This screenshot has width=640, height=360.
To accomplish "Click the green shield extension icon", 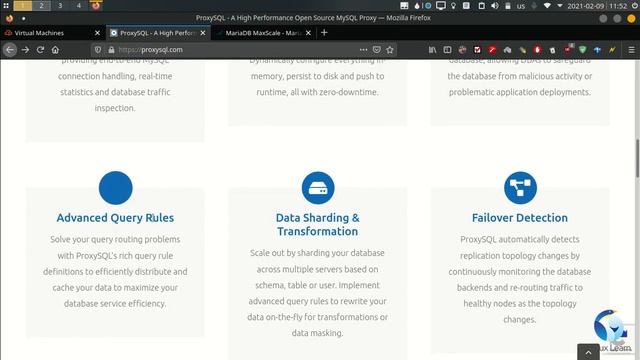I will coord(582,50).
